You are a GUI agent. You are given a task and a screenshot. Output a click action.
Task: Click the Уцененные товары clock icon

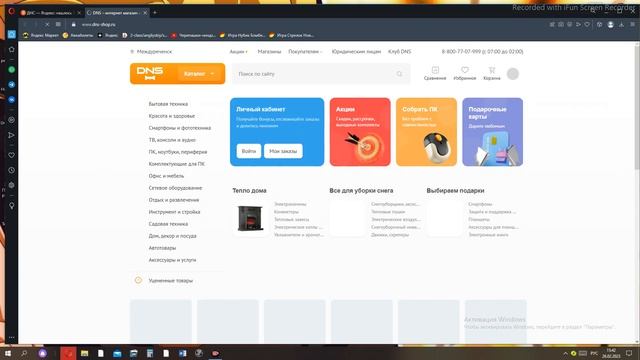pos(138,280)
